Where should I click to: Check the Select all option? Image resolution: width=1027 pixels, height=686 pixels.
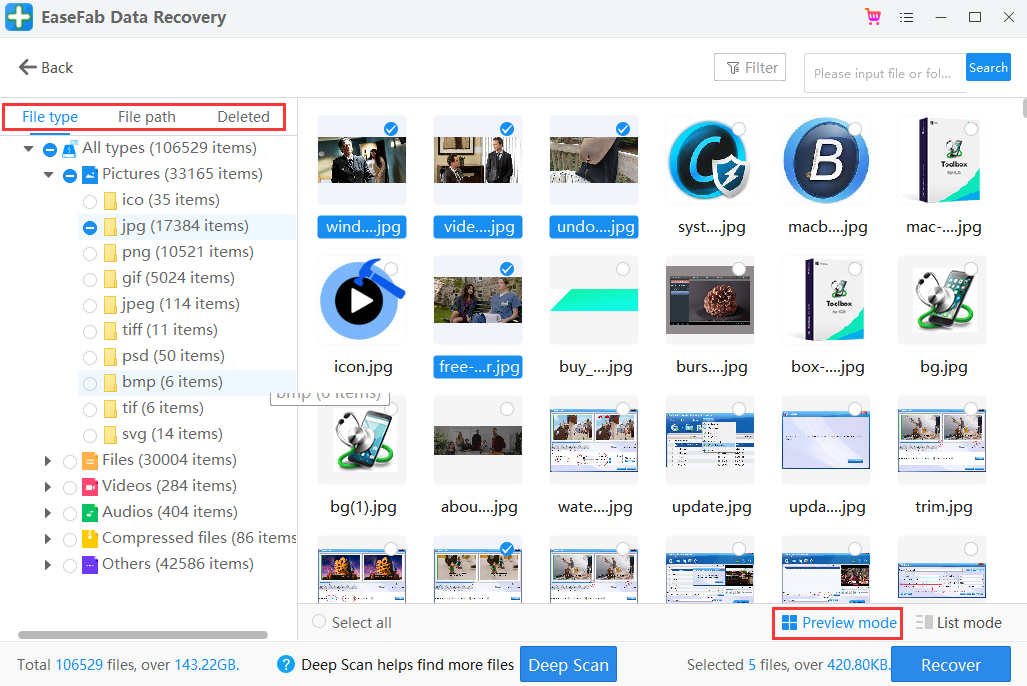point(319,622)
